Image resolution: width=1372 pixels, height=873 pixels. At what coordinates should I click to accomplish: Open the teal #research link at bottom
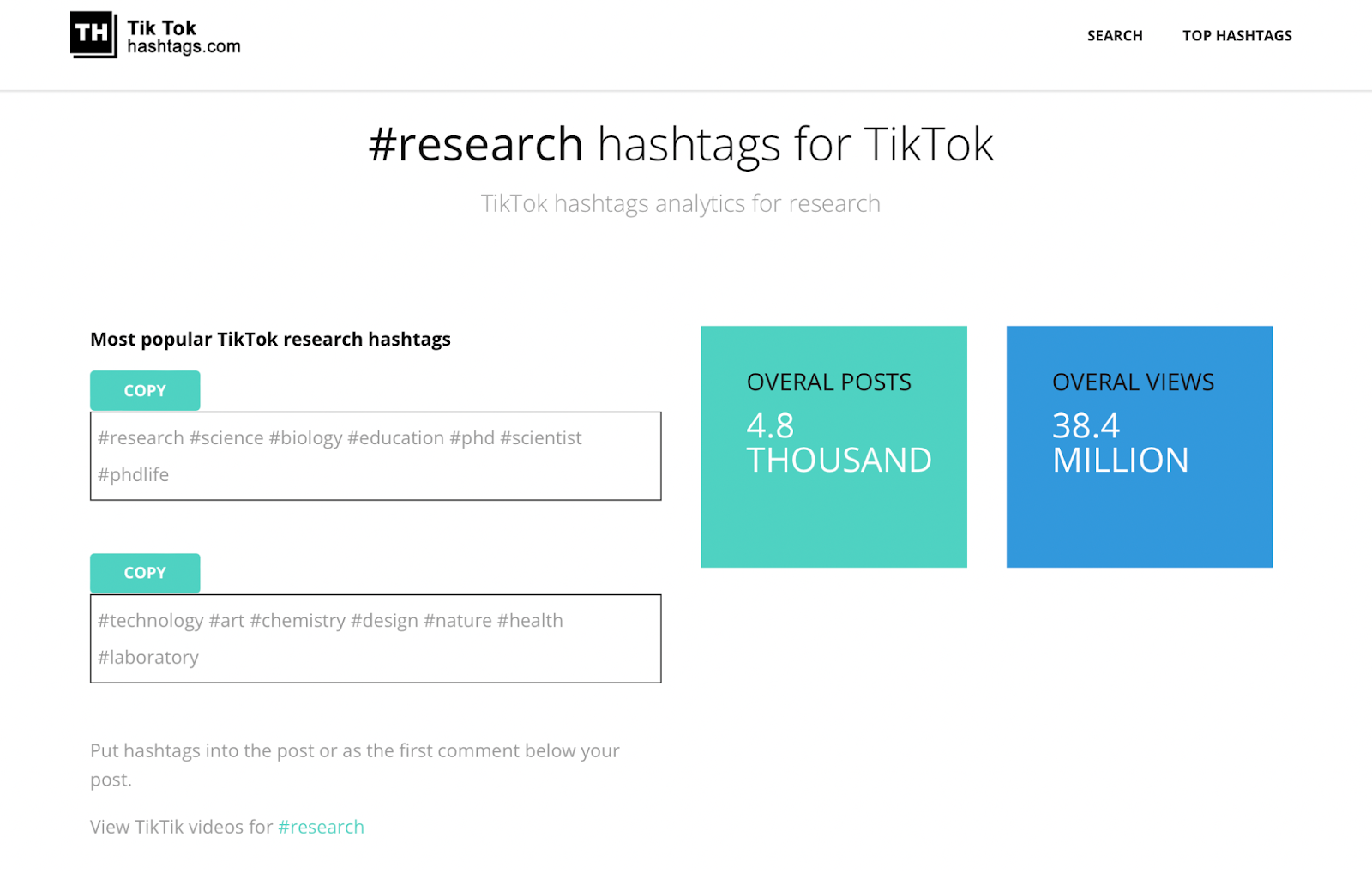click(321, 827)
